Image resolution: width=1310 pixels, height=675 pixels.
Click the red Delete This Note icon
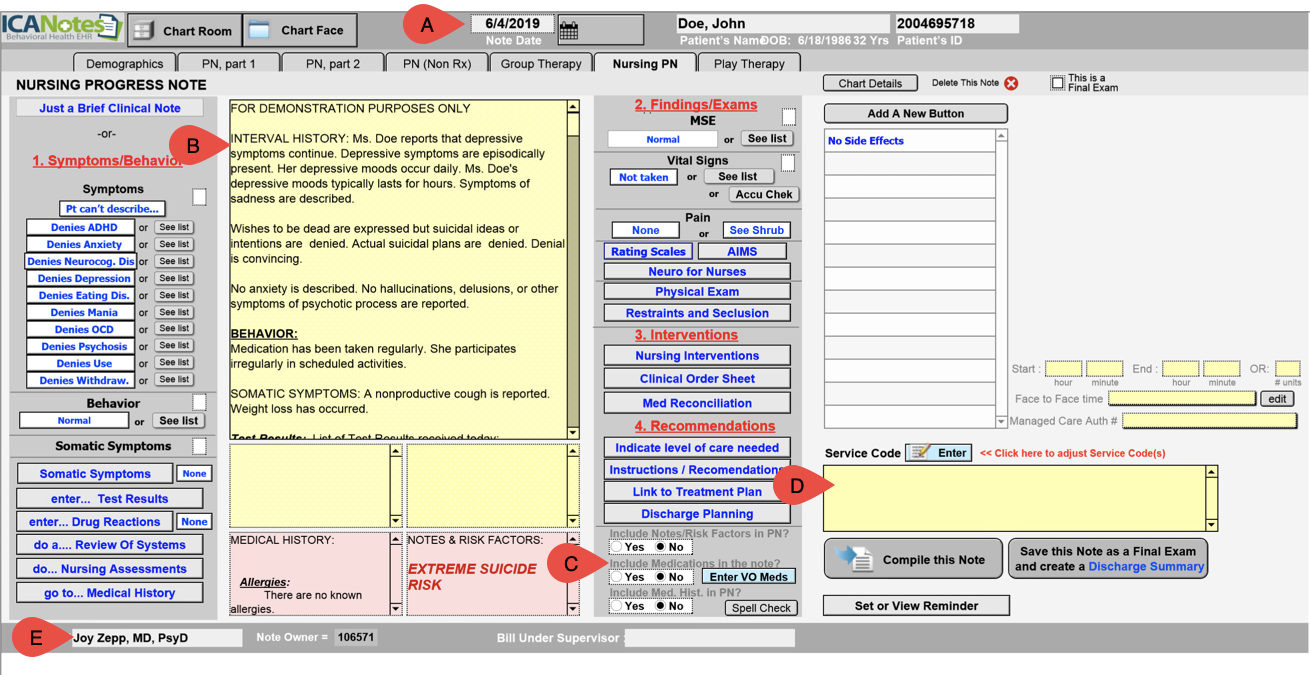[1011, 83]
